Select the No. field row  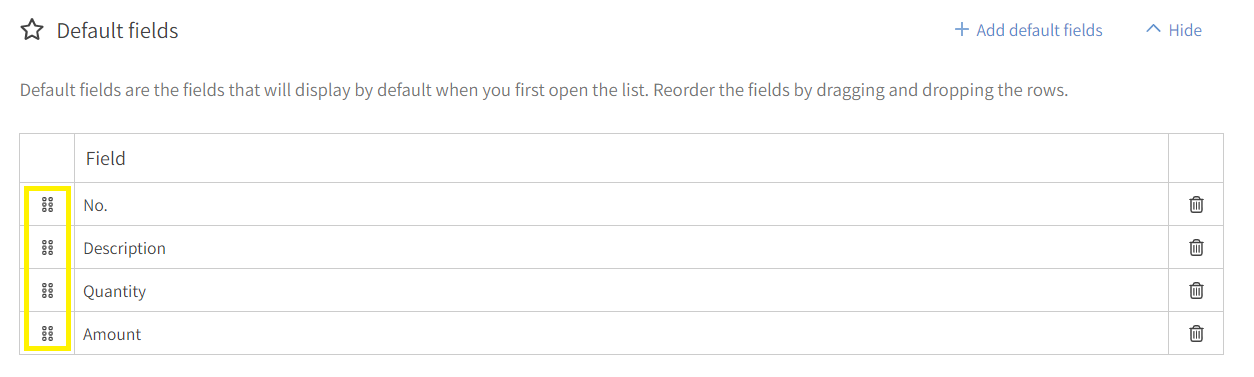(621, 205)
